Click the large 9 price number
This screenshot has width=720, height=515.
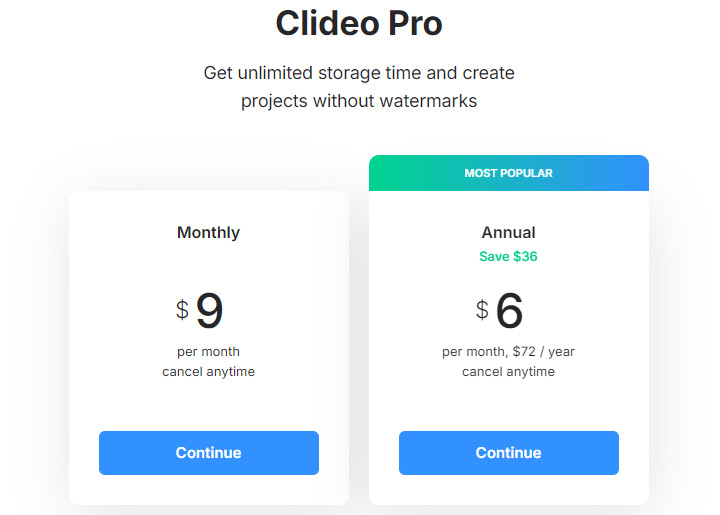click(209, 311)
